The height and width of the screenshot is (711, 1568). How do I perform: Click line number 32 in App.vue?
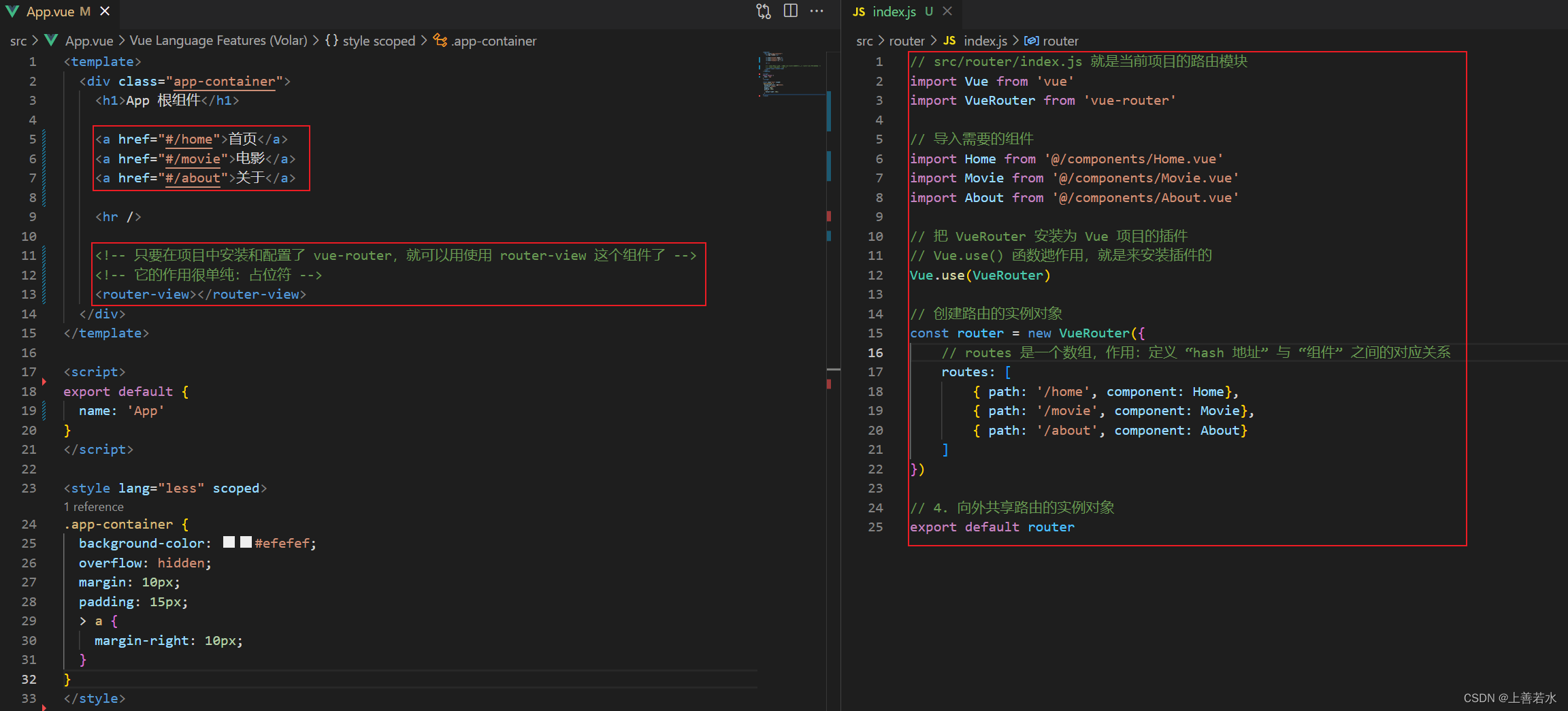coord(29,679)
